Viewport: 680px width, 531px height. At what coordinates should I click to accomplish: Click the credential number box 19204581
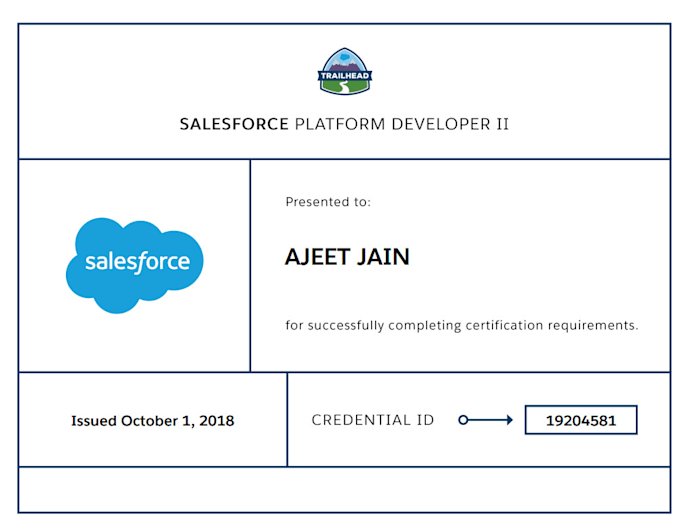pyautogui.click(x=581, y=420)
